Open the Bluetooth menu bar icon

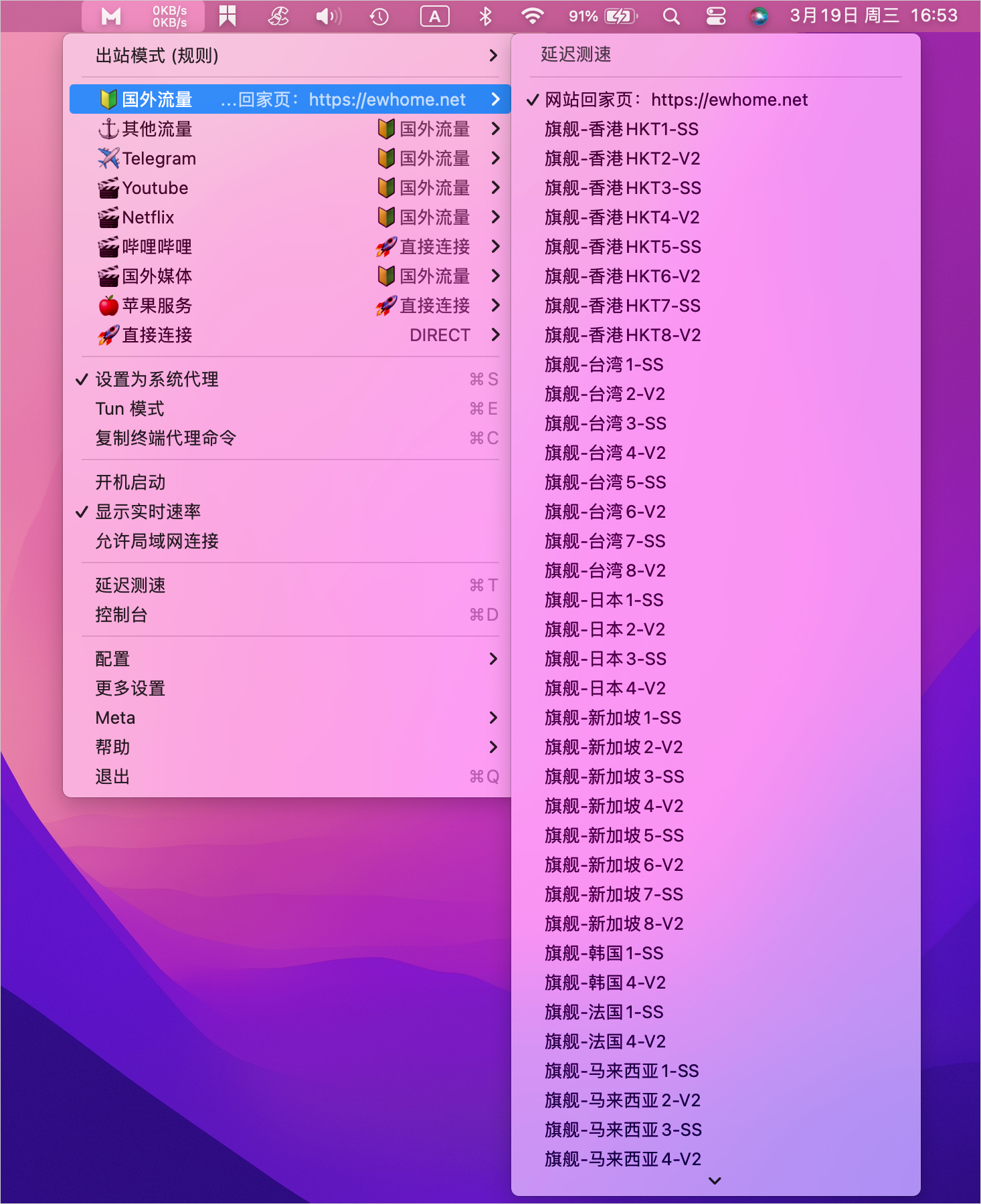(x=485, y=16)
